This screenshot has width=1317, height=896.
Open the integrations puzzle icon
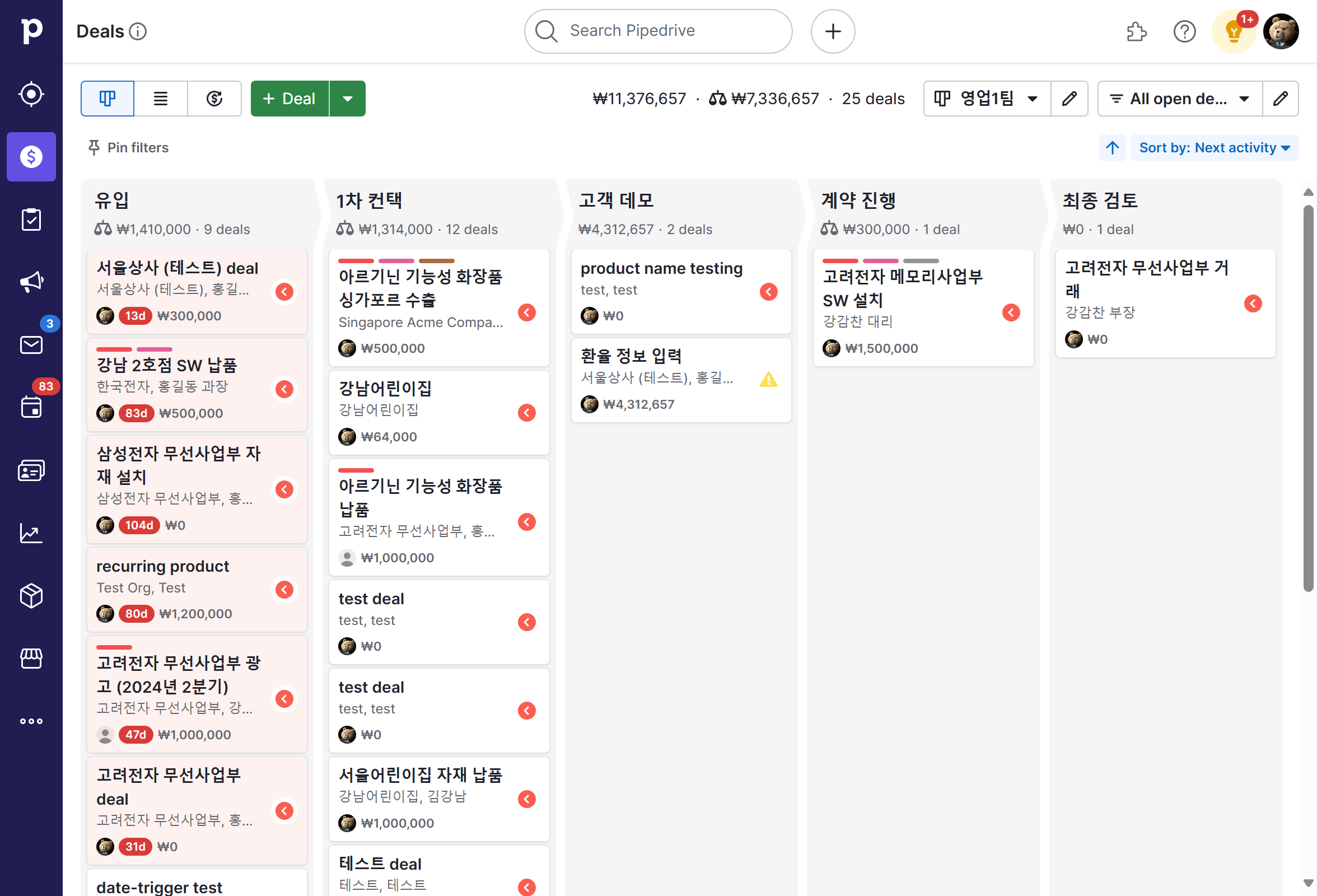point(1136,31)
